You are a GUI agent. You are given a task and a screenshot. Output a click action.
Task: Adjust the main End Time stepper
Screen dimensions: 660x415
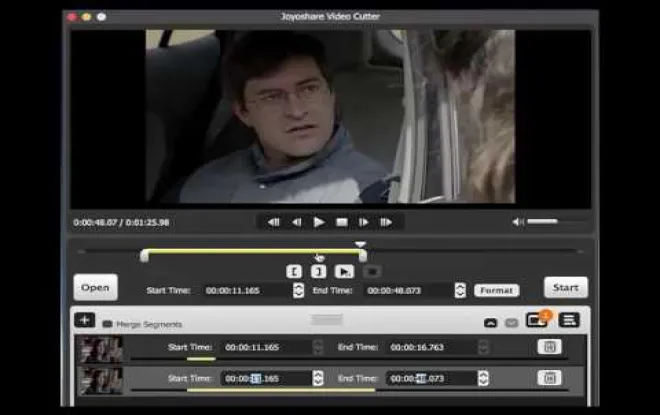point(460,290)
